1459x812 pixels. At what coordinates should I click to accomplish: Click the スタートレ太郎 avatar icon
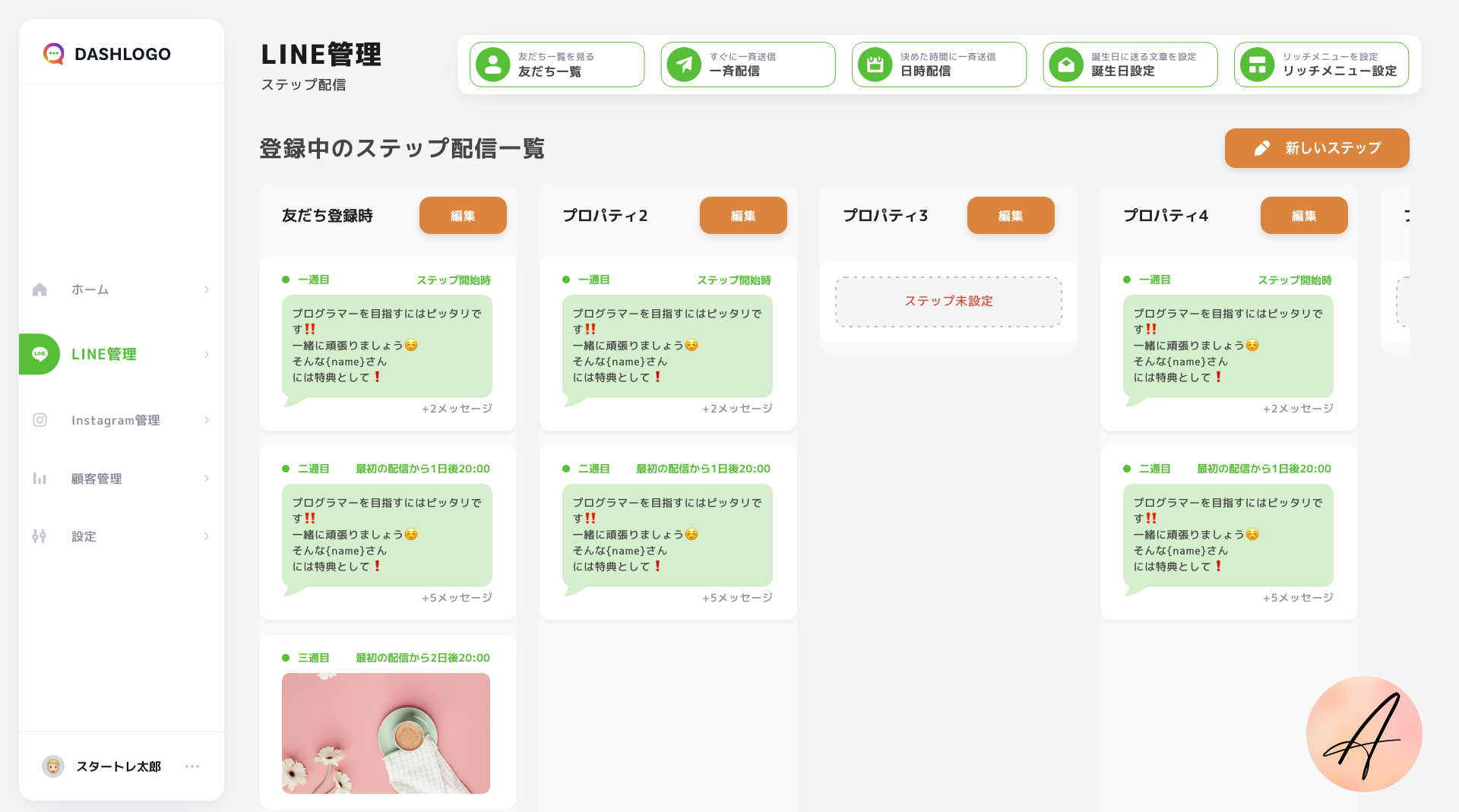pyautogui.click(x=53, y=766)
